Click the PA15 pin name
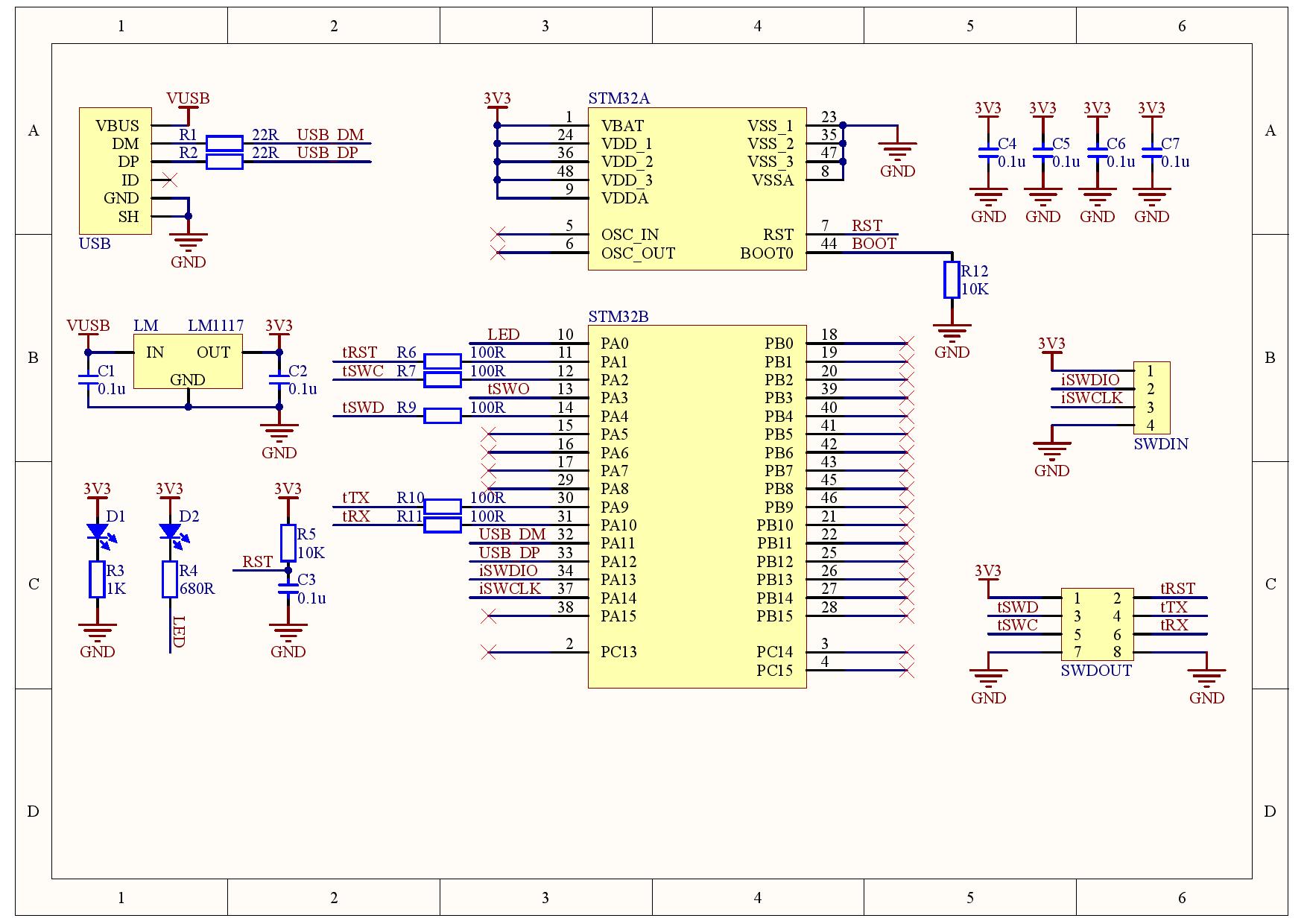Image resolution: width=1307 pixels, height=924 pixels. (x=619, y=616)
